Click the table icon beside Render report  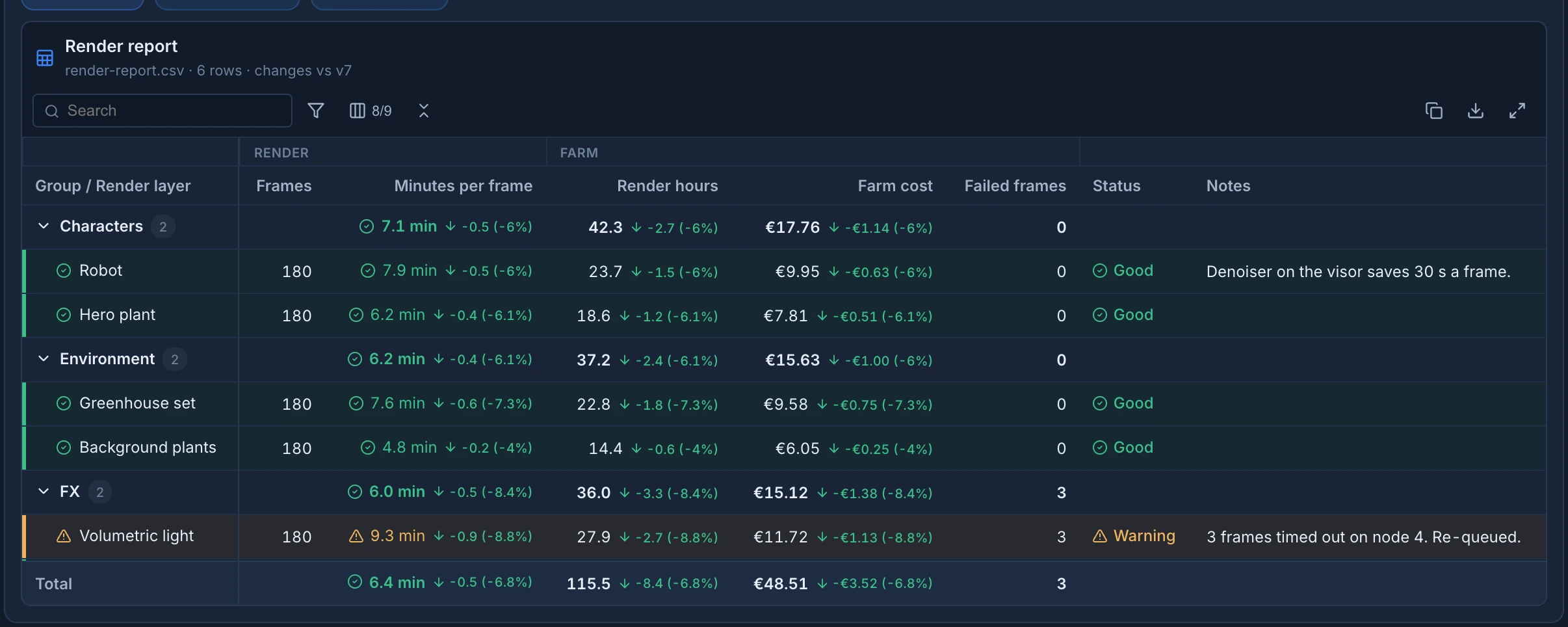click(x=45, y=58)
